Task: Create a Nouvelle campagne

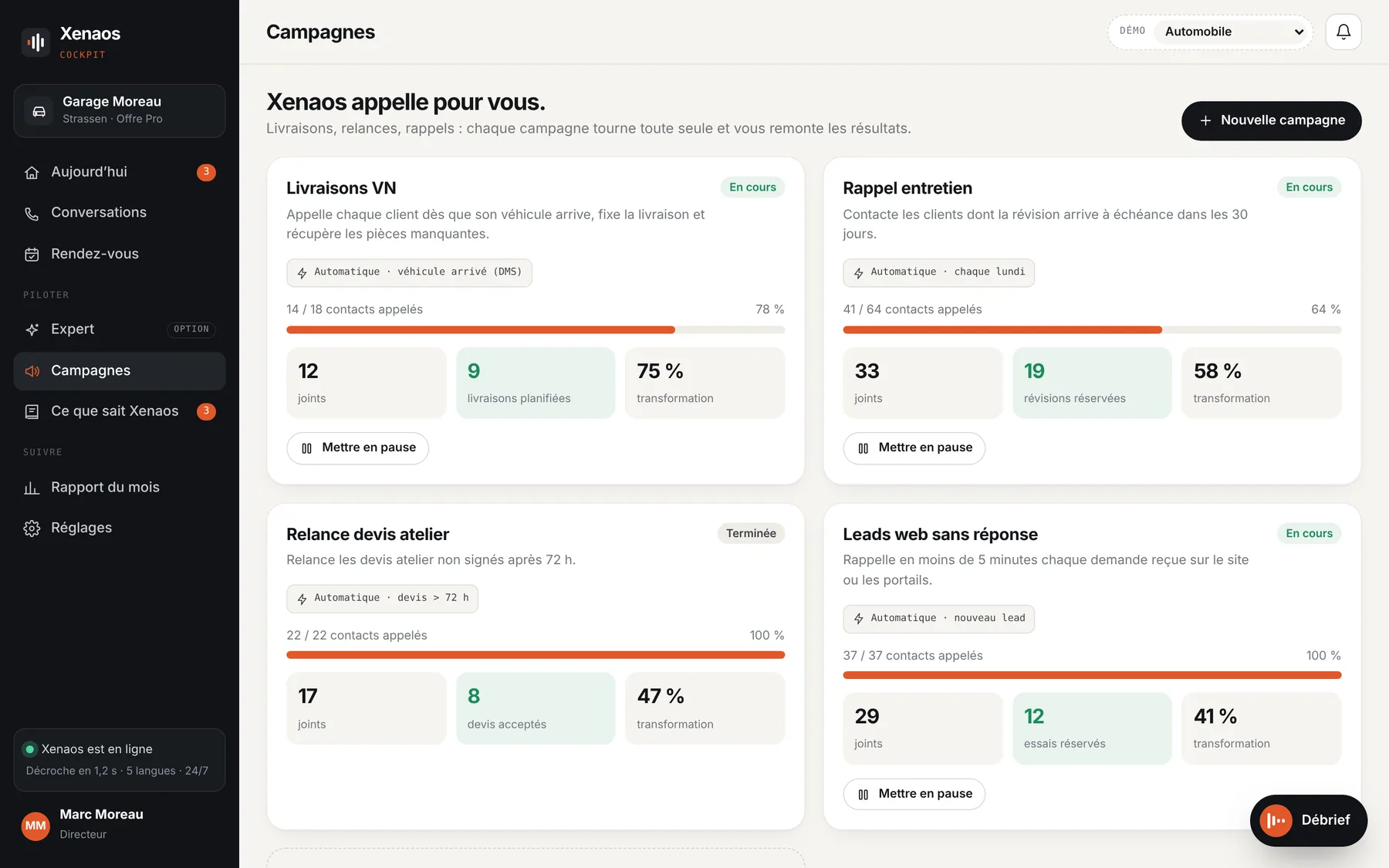Action: pos(1271,120)
